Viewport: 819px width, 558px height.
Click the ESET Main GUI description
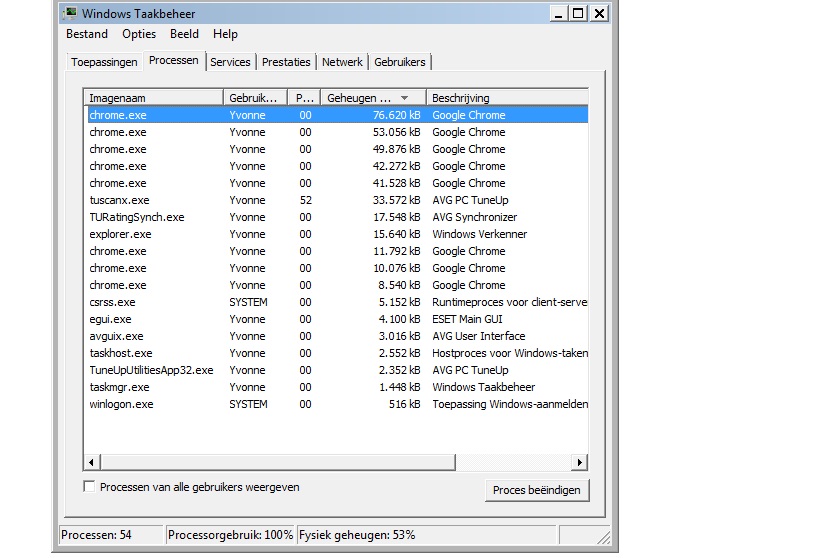click(467, 319)
